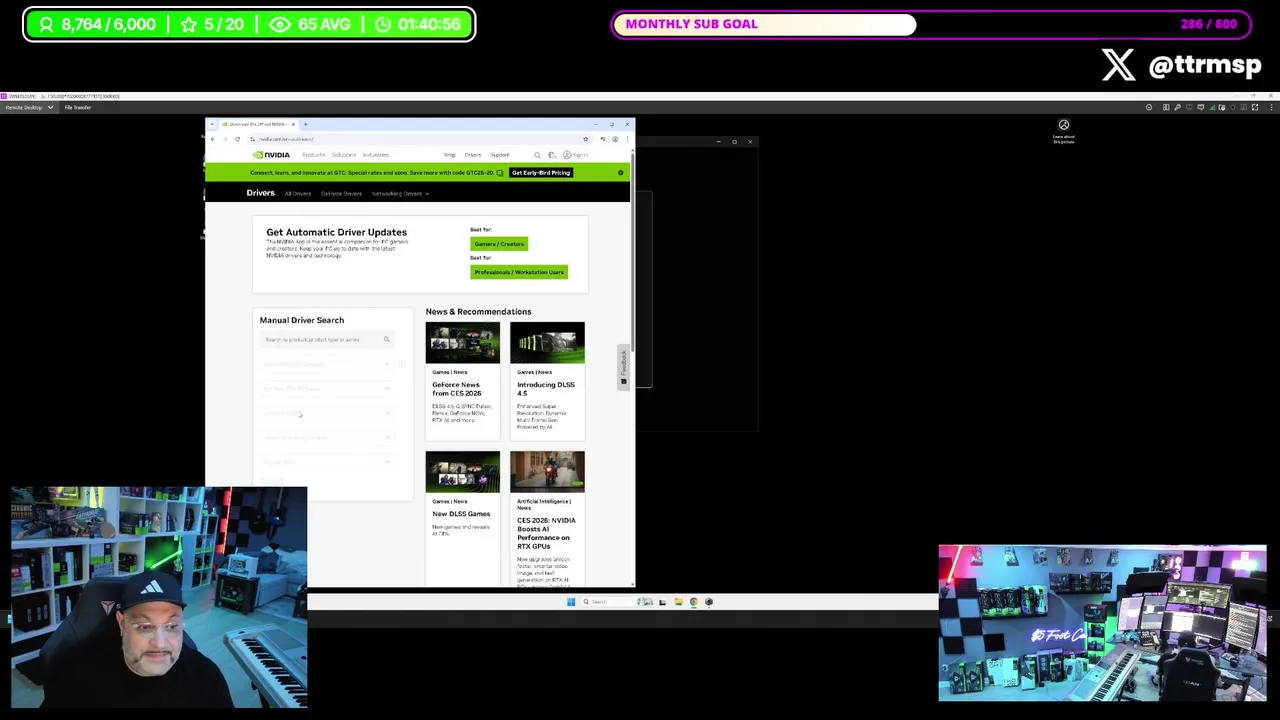Viewport: 1280px width, 720px height.
Task: Click Get Early-Bird Pricing button
Action: pos(541,173)
